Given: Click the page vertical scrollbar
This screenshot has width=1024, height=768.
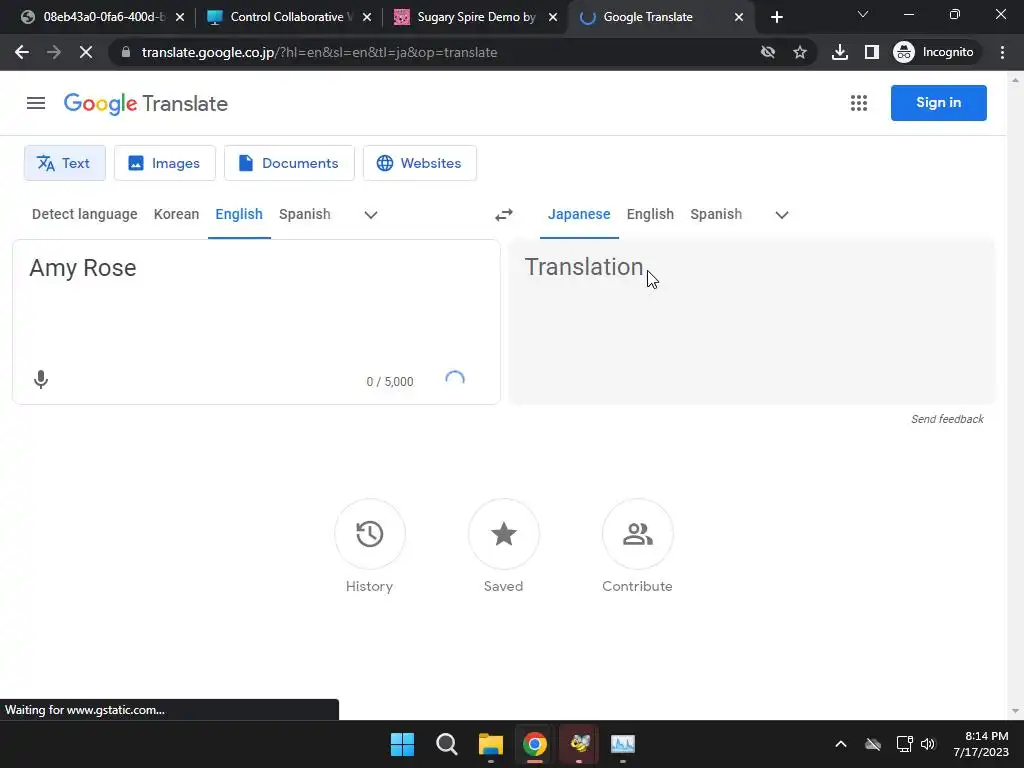Looking at the screenshot, I should coord(1014,396).
